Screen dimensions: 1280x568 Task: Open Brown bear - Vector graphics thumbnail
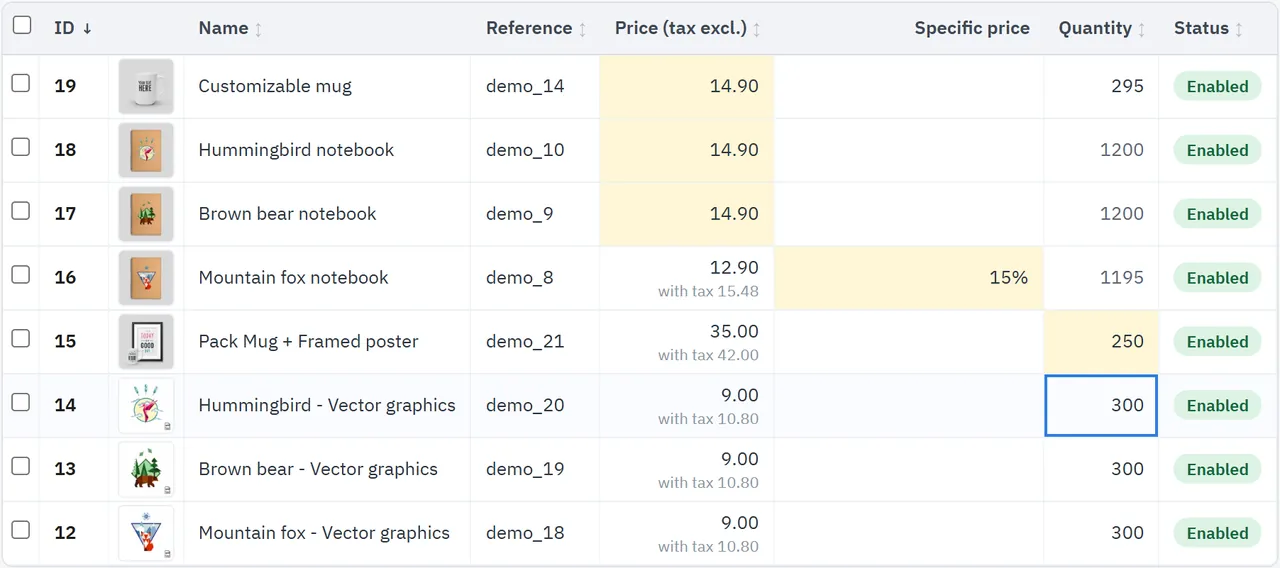(x=146, y=469)
